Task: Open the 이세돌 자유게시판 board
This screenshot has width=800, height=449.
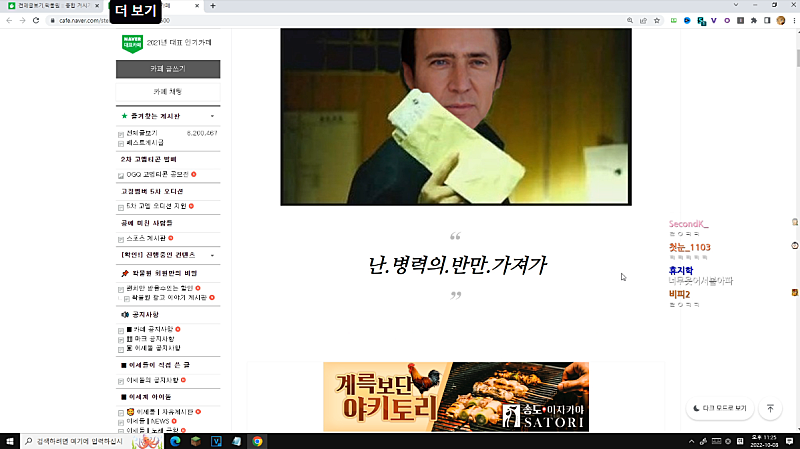Action: pyautogui.click(x=160, y=412)
